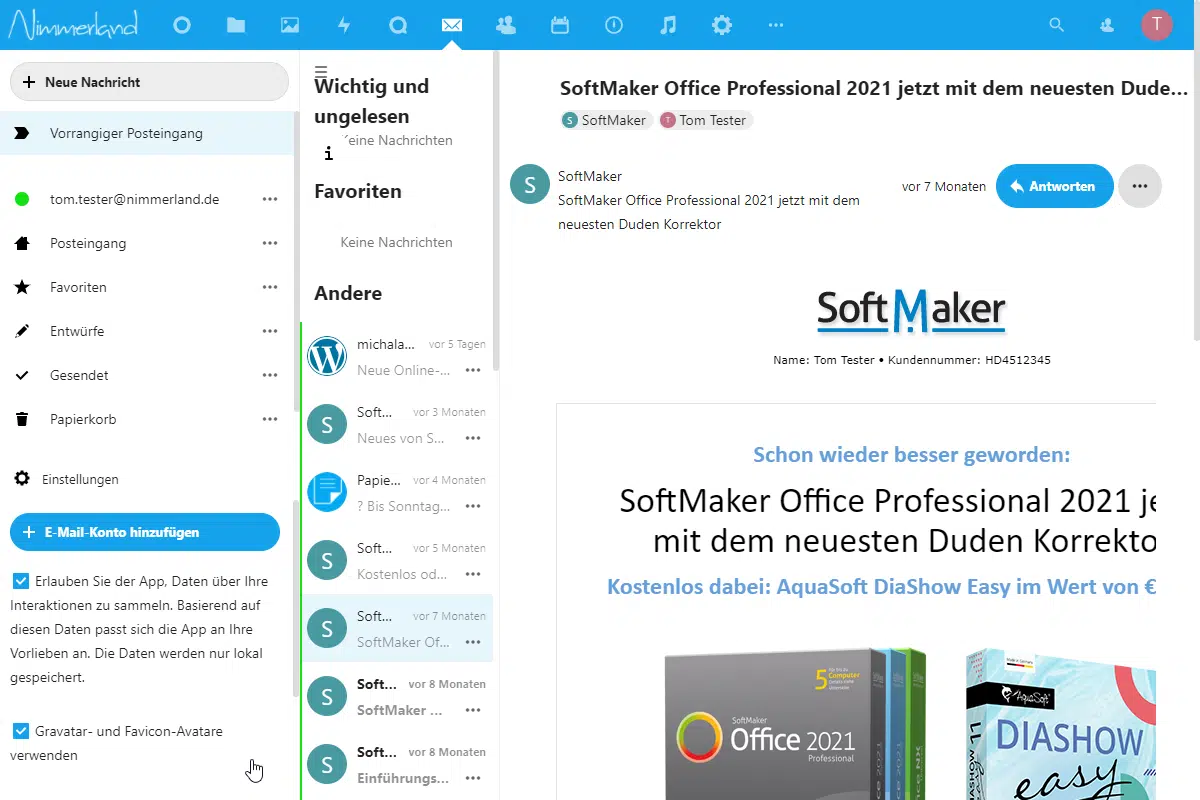Open actions menu for Entwürfe folder
The image size is (1200, 800).
pyautogui.click(x=270, y=331)
